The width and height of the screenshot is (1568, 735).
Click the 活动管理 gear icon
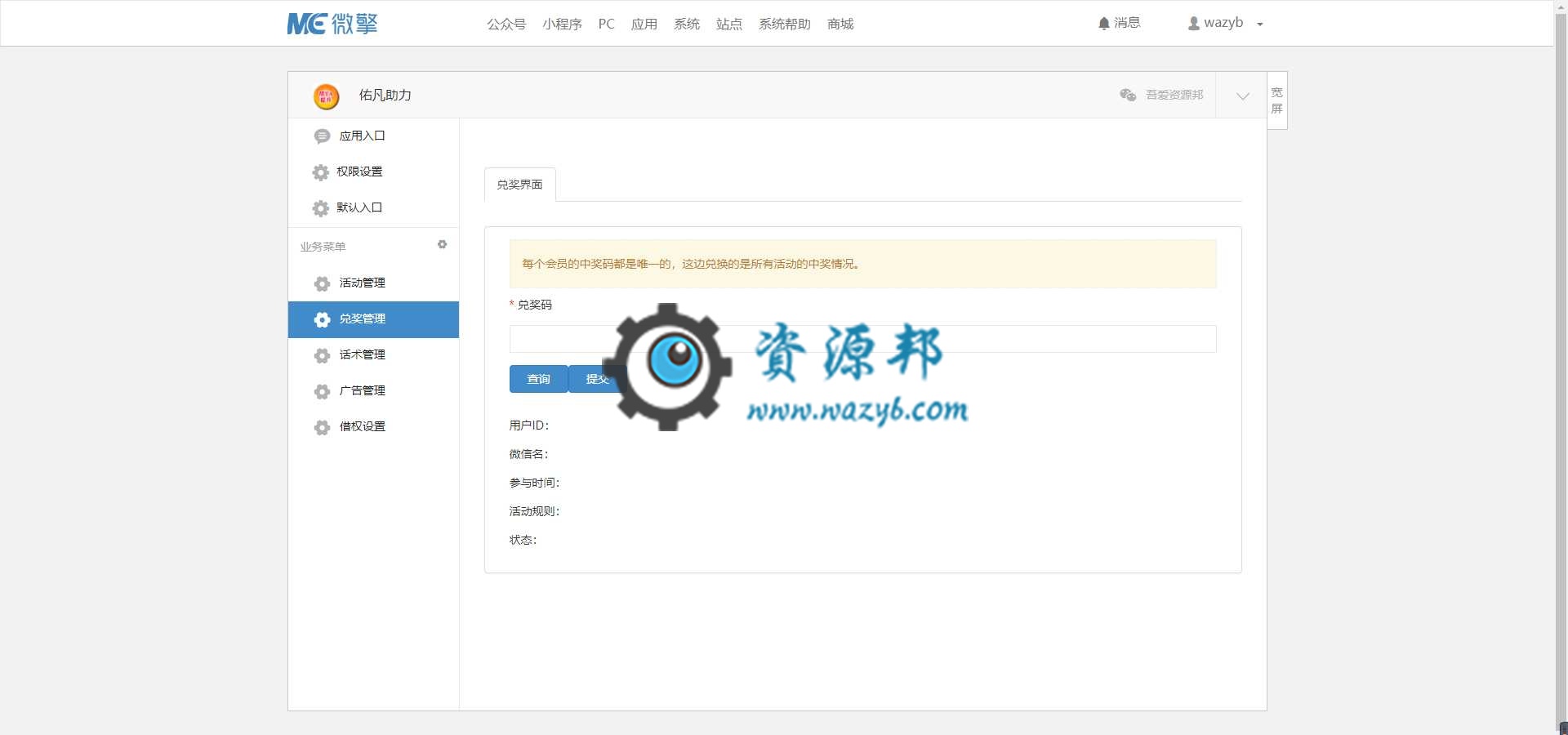click(x=322, y=283)
